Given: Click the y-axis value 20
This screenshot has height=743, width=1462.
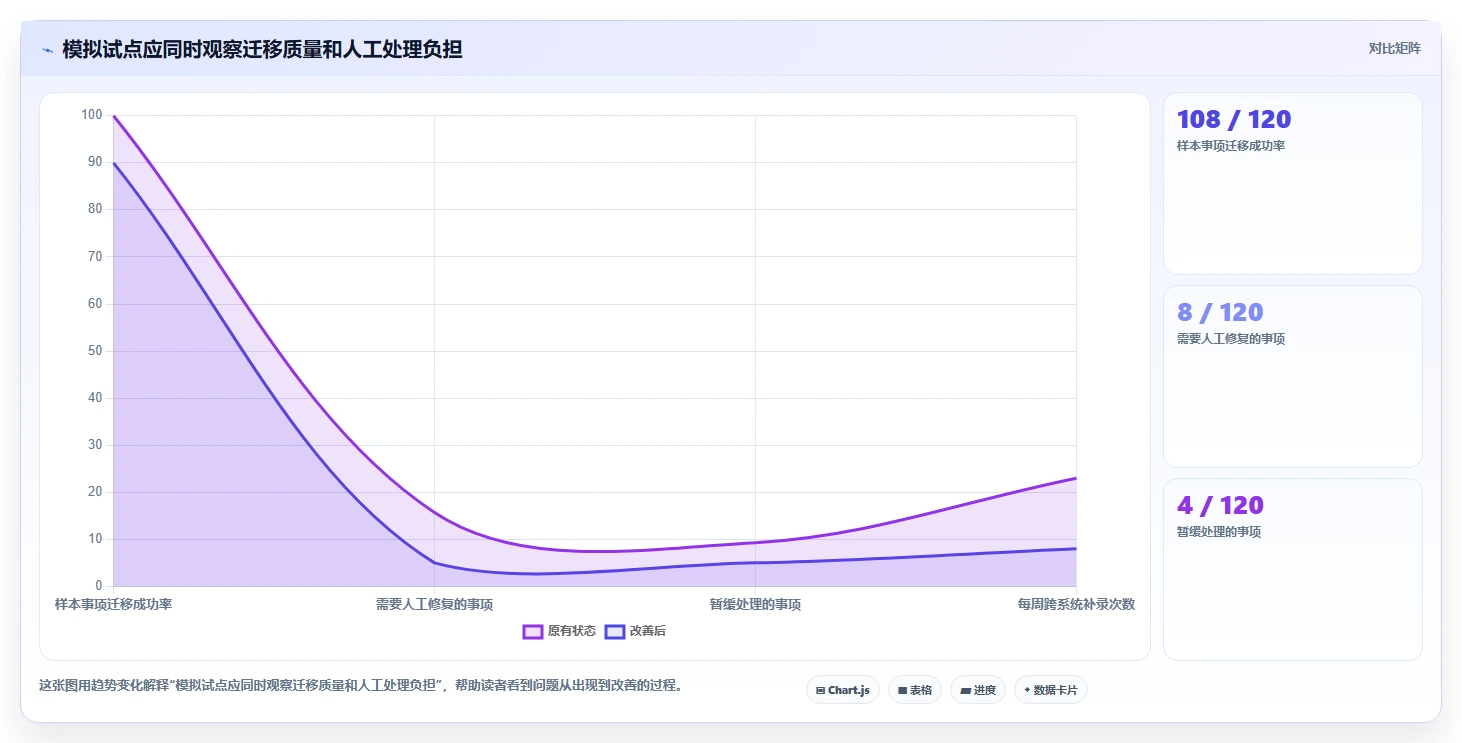Looking at the screenshot, I should tap(95, 492).
